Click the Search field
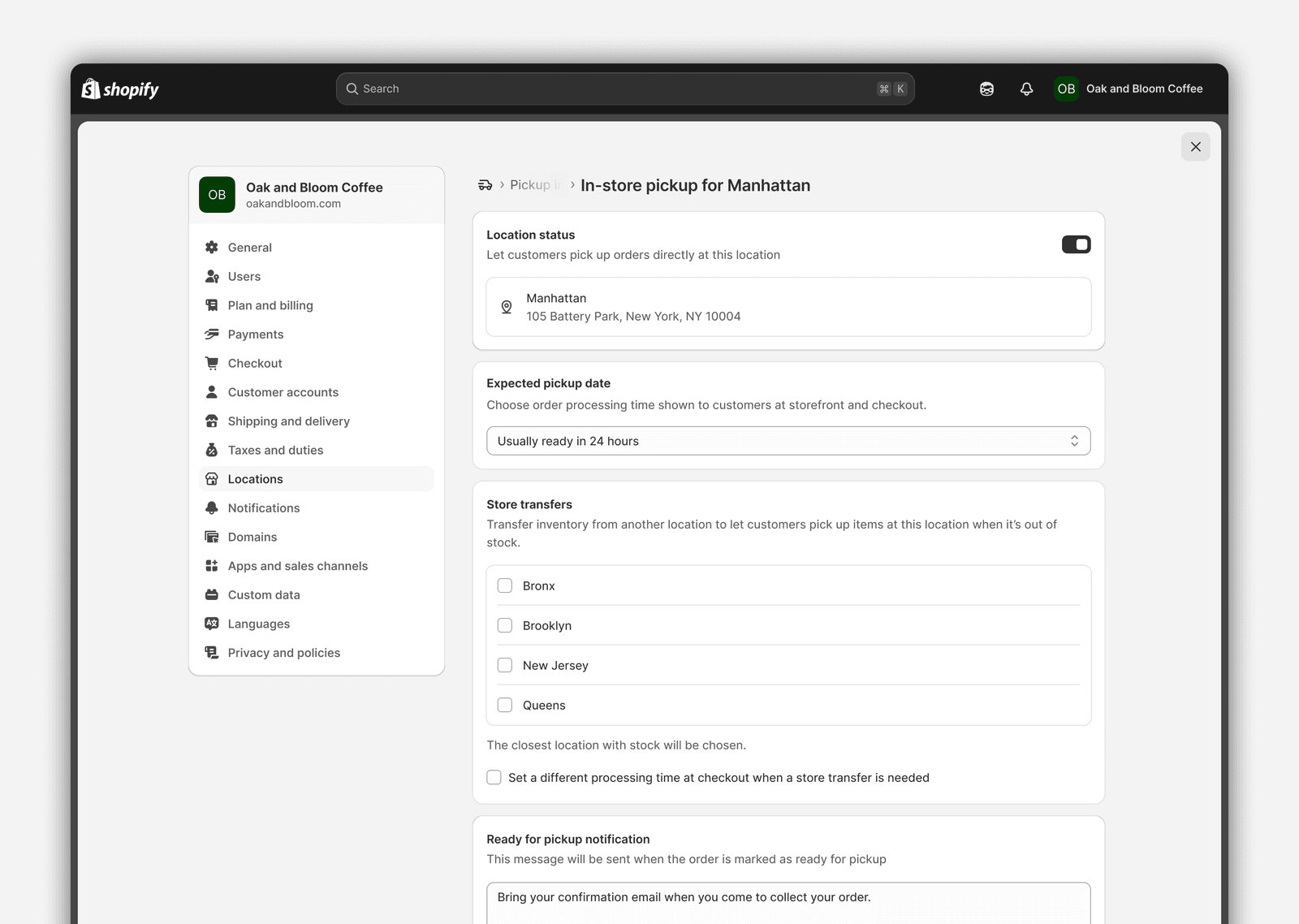Image resolution: width=1299 pixels, height=924 pixels. (x=625, y=89)
